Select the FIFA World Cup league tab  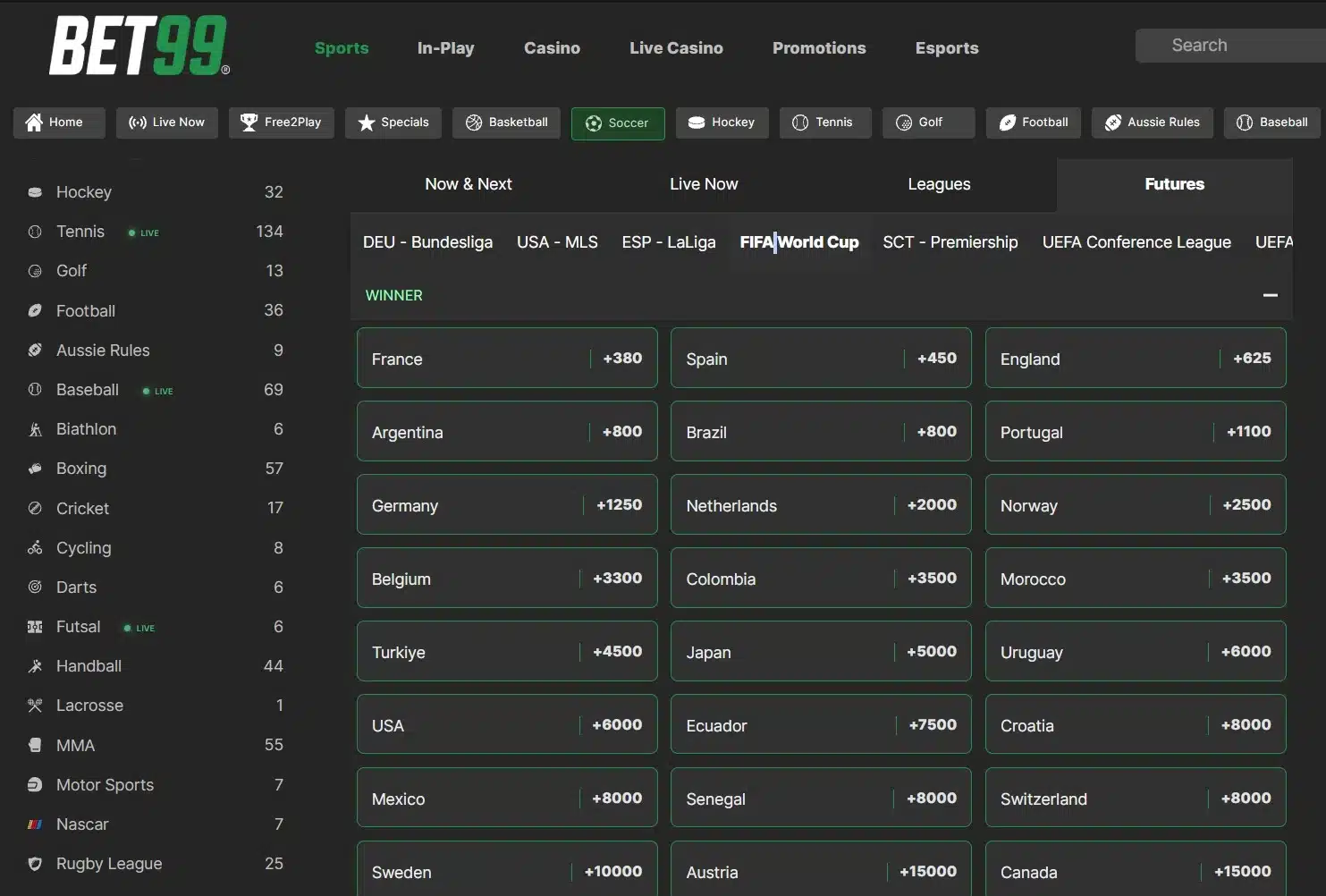point(799,242)
